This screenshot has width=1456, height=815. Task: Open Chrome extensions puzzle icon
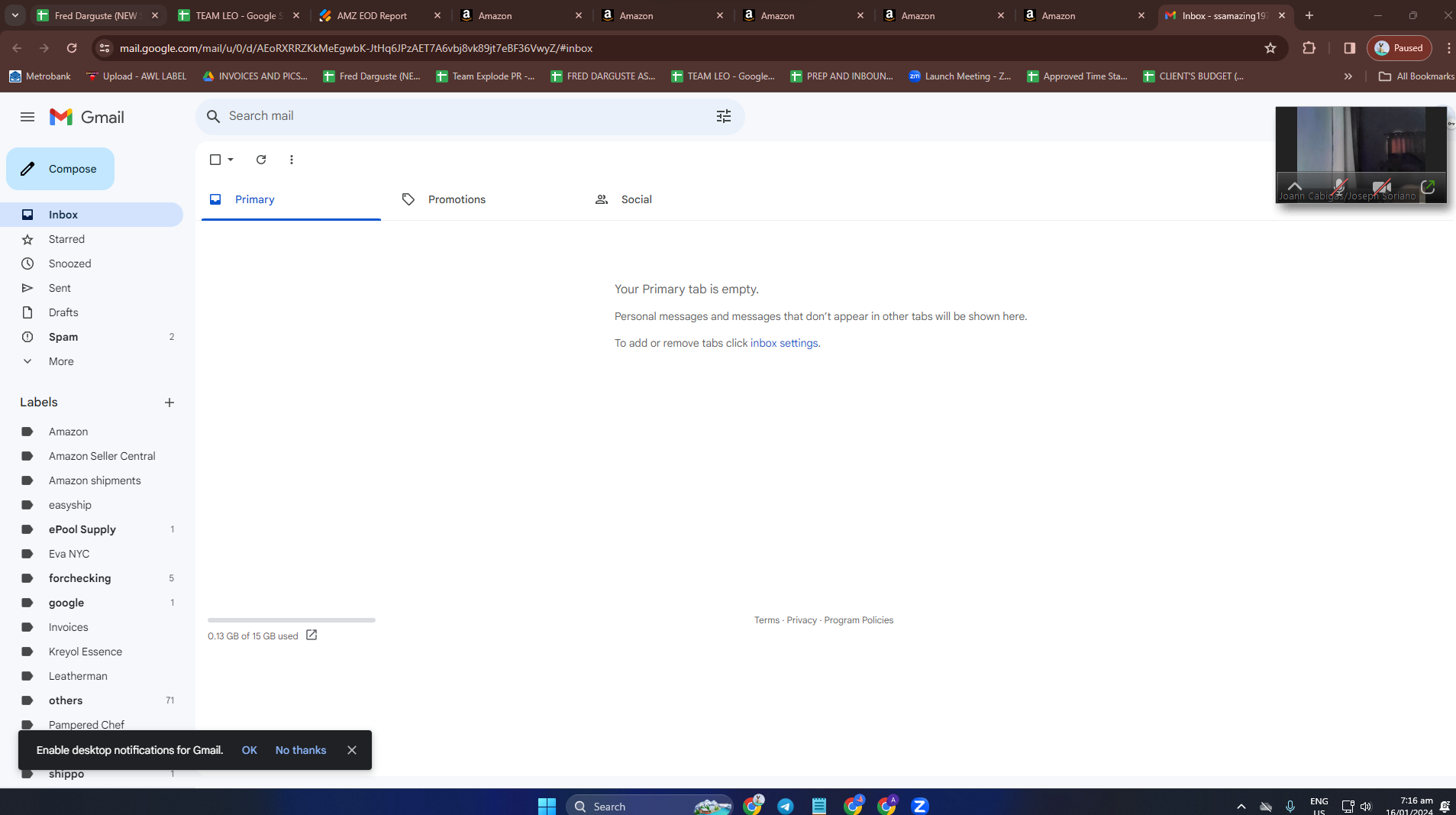tap(1309, 48)
